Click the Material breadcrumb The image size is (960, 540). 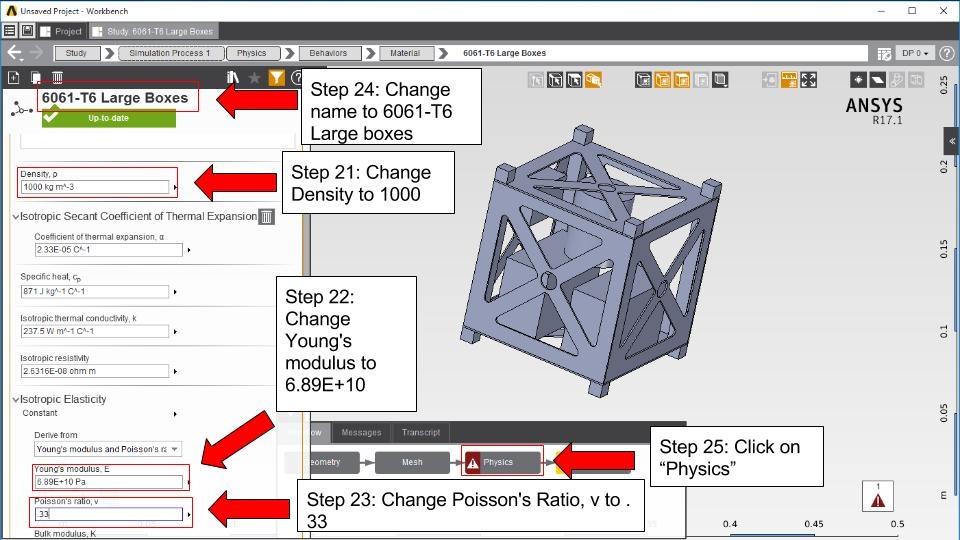click(x=405, y=53)
